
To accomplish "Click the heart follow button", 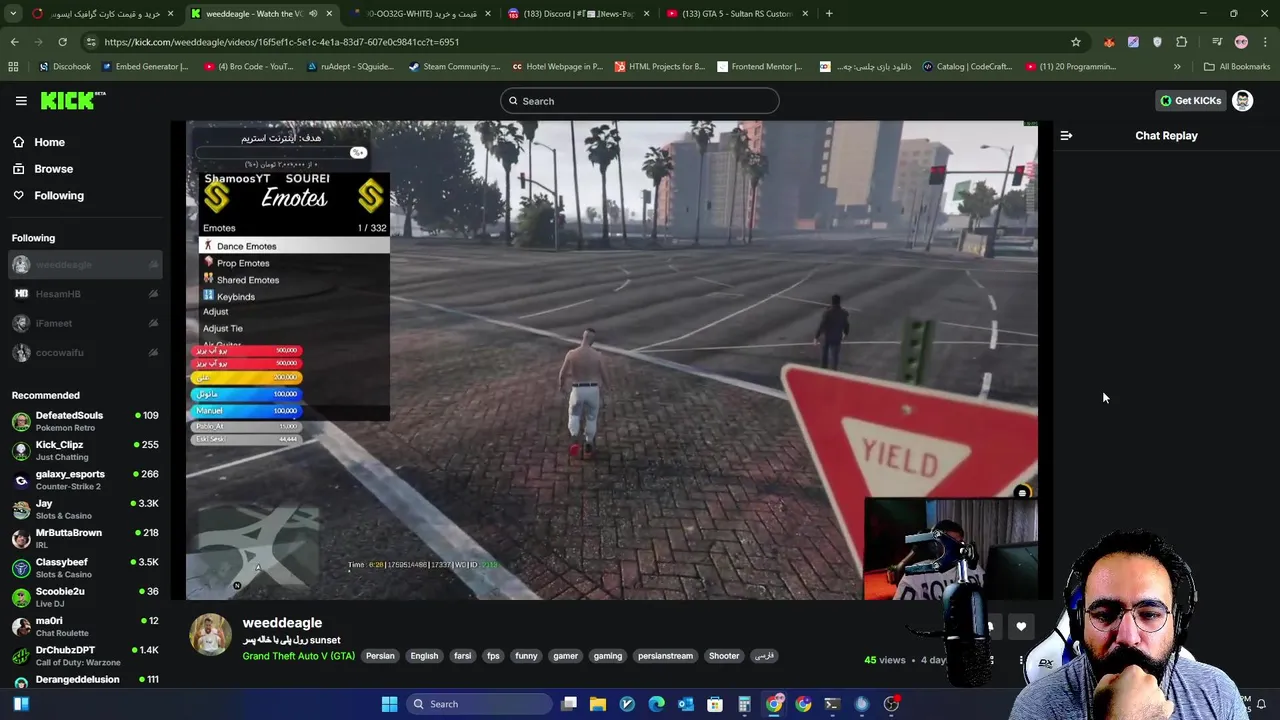I will pos(1021,627).
